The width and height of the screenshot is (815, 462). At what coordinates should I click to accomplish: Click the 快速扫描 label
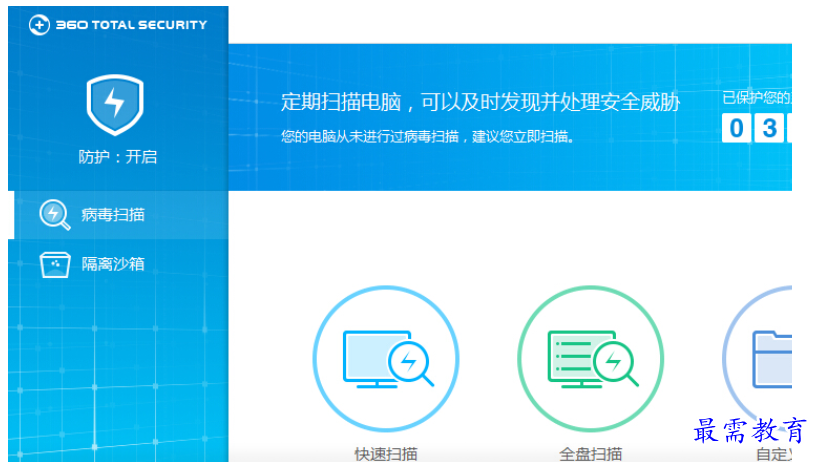coord(386,454)
